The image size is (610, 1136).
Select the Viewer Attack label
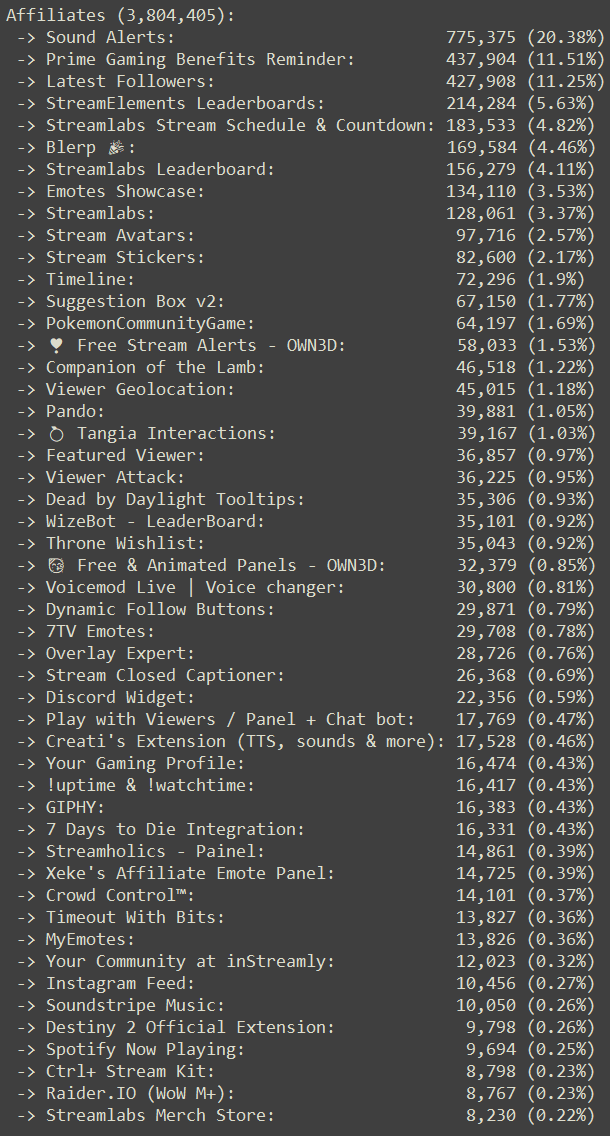(115, 477)
